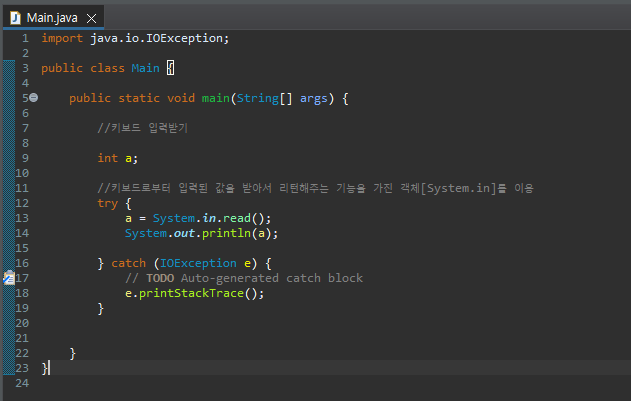Viewport: 631px width, 401px height.
Task: Click 'System' on line 13
Action: [174, 218]
